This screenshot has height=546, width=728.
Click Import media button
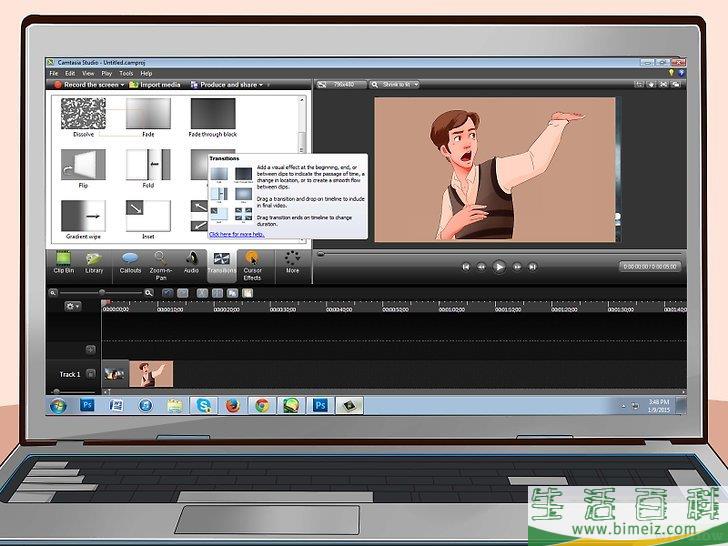pos(155,84)
